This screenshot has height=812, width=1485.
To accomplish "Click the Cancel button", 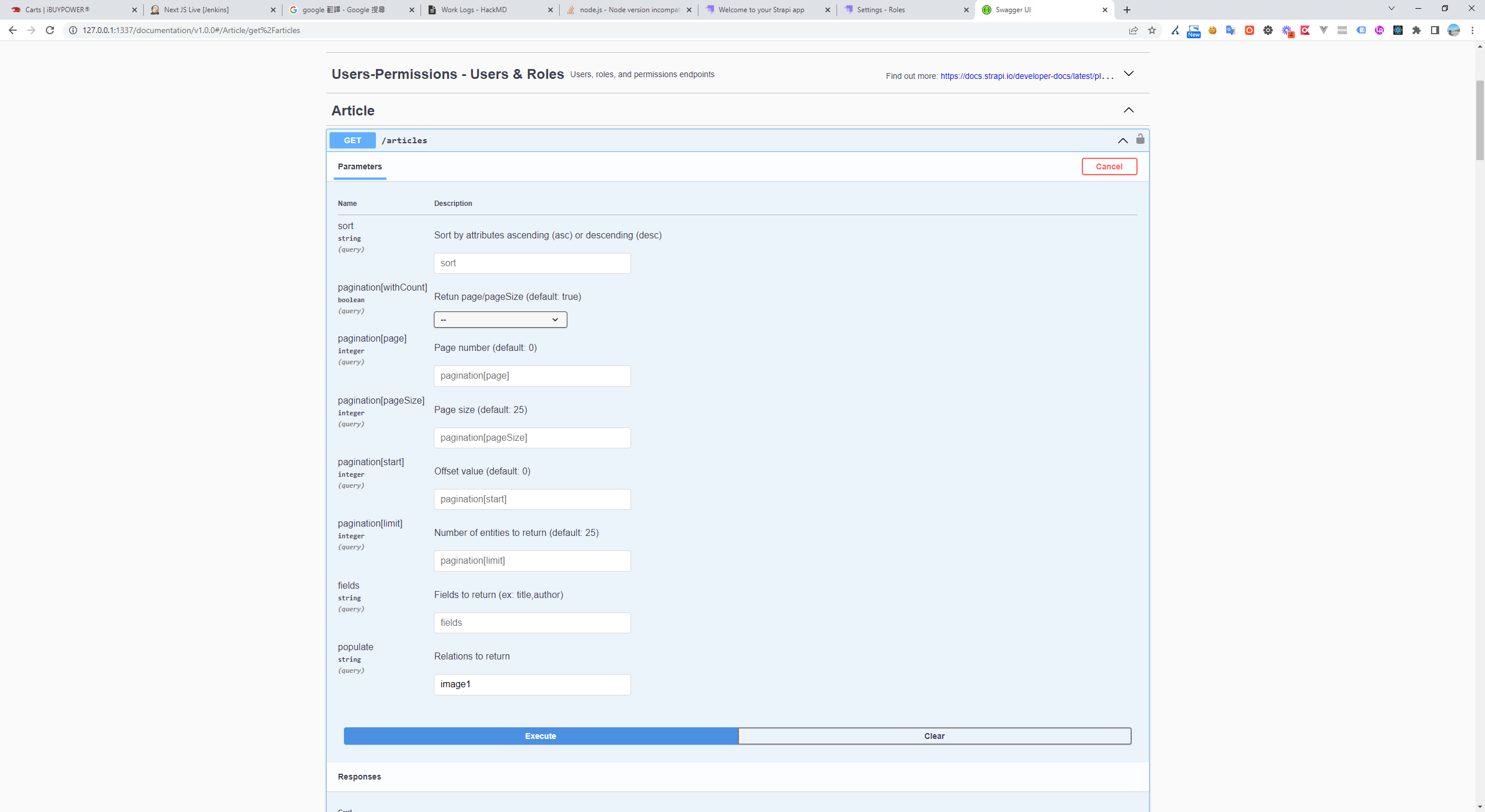I will 1109,166.
